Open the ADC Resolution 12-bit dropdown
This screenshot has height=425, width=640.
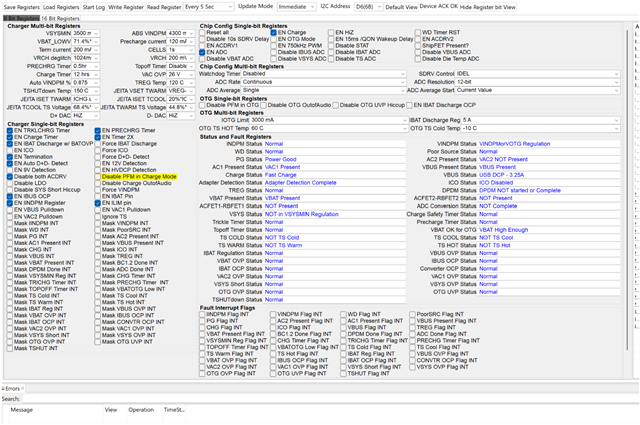(x=538, y=82)
